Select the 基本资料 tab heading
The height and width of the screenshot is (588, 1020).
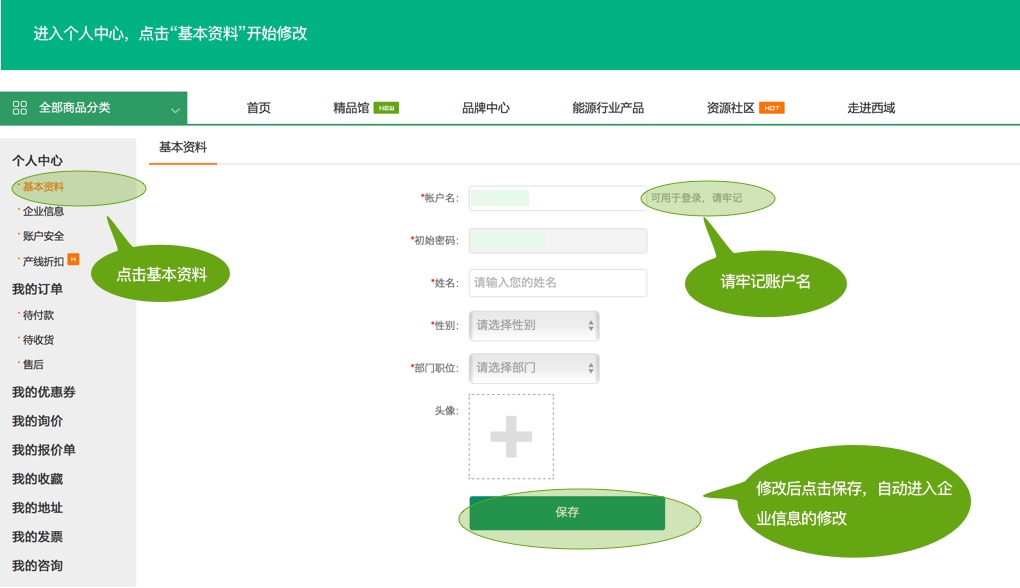pyautogui.click(x=183, y=146)
